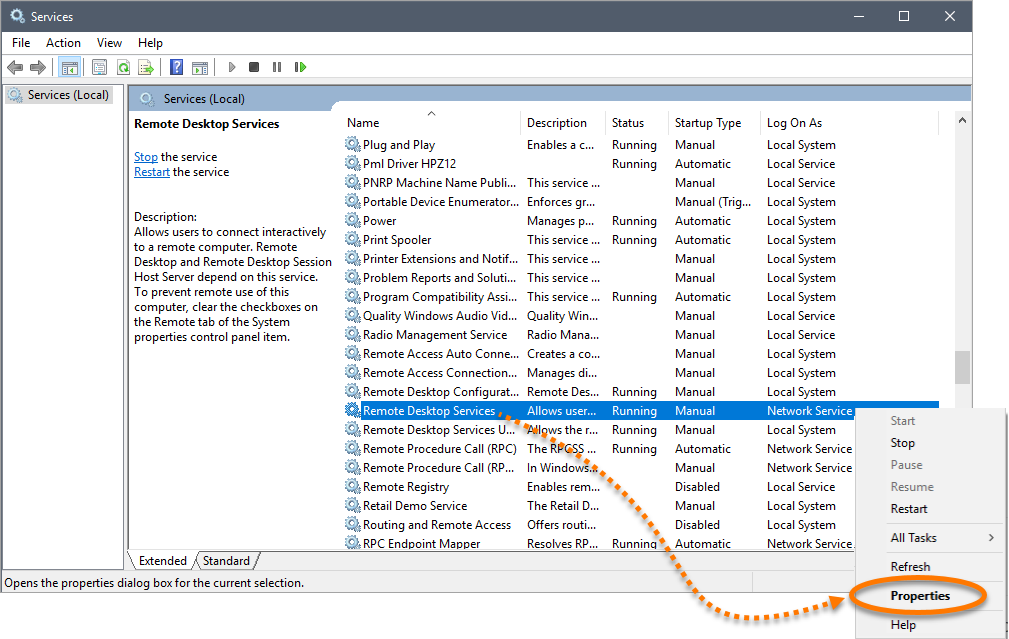The height and width of the screenshot is (639, 1009).
Task: Sort by the Name column header
Action: pos(431,122)
